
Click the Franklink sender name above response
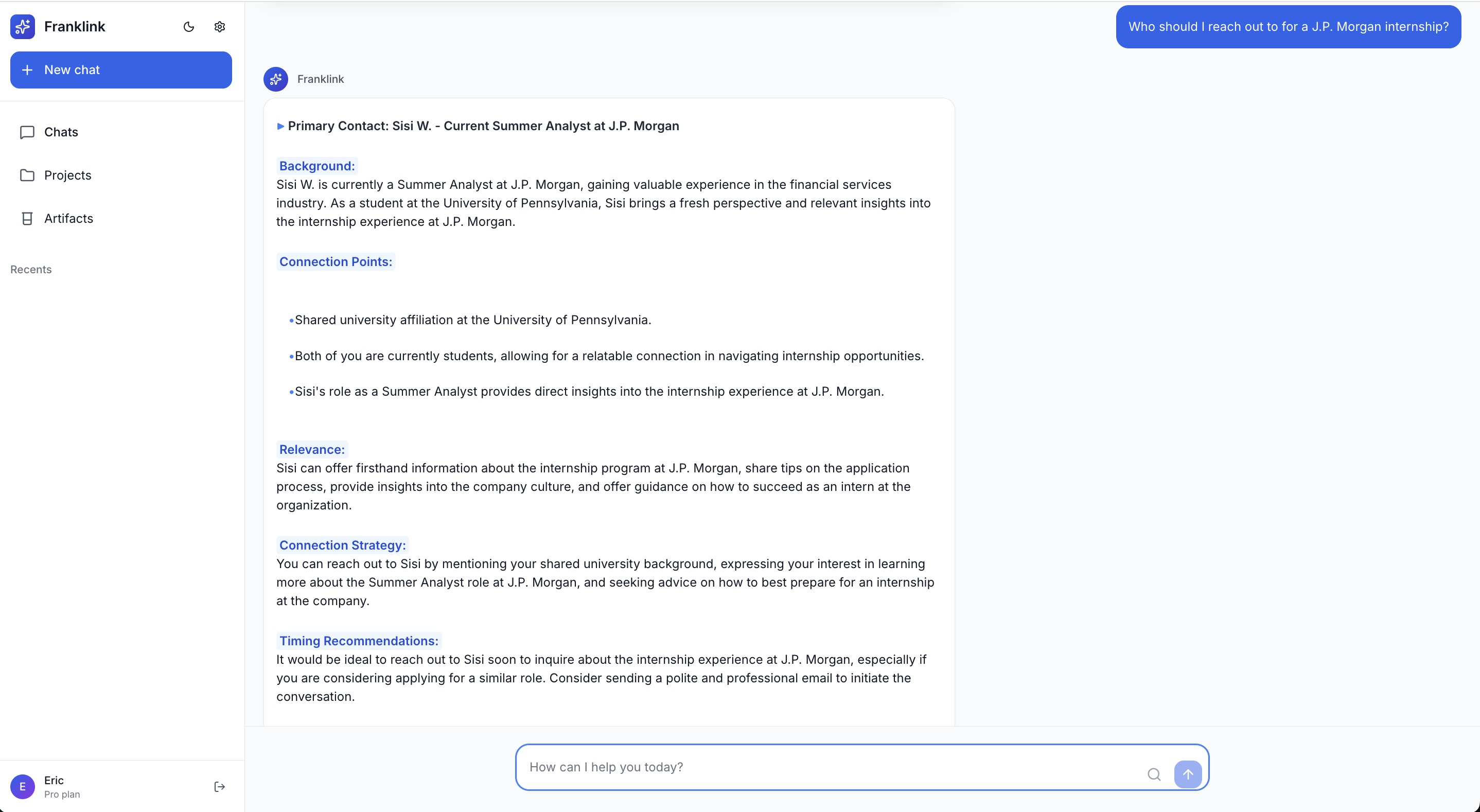click(x=321, y=79)
